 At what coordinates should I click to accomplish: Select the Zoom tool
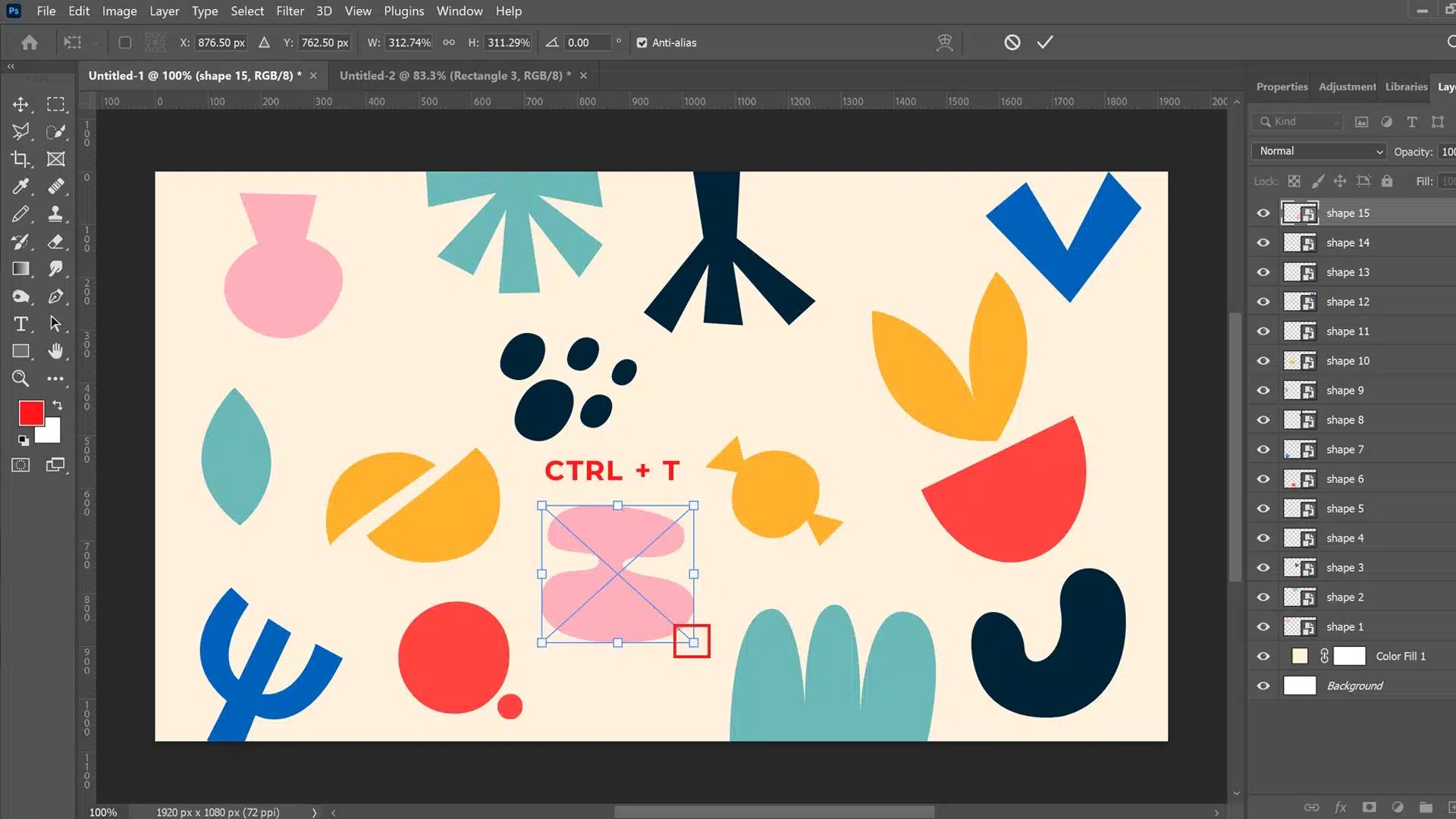[20, 378]
